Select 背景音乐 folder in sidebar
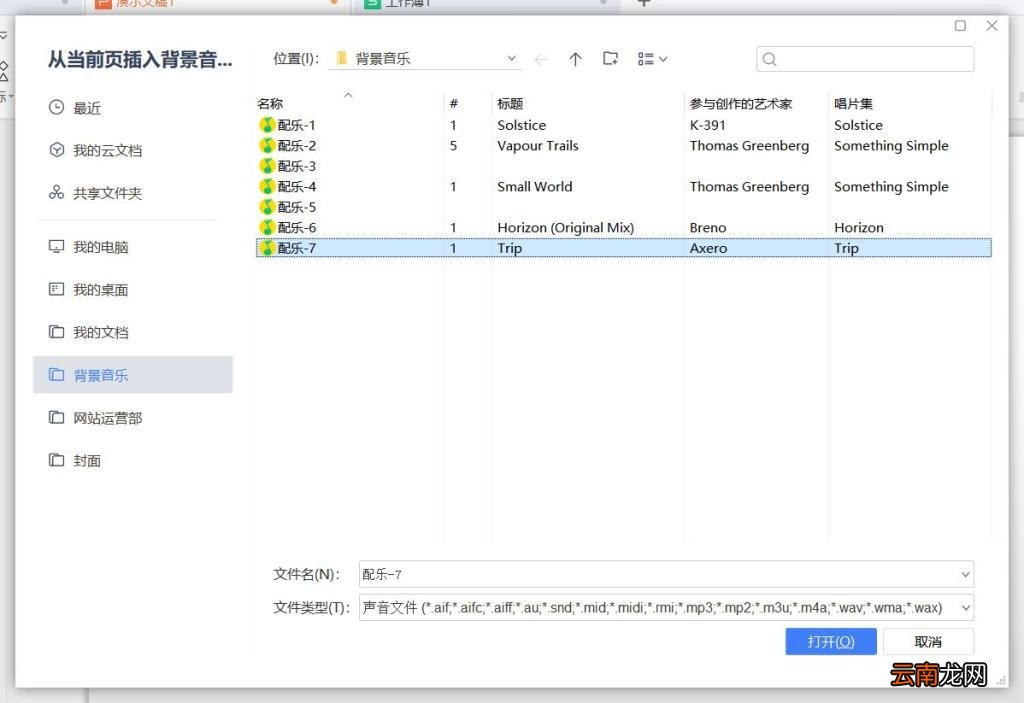The width and height of the screenshot is (1024, 703). [133, 375]
